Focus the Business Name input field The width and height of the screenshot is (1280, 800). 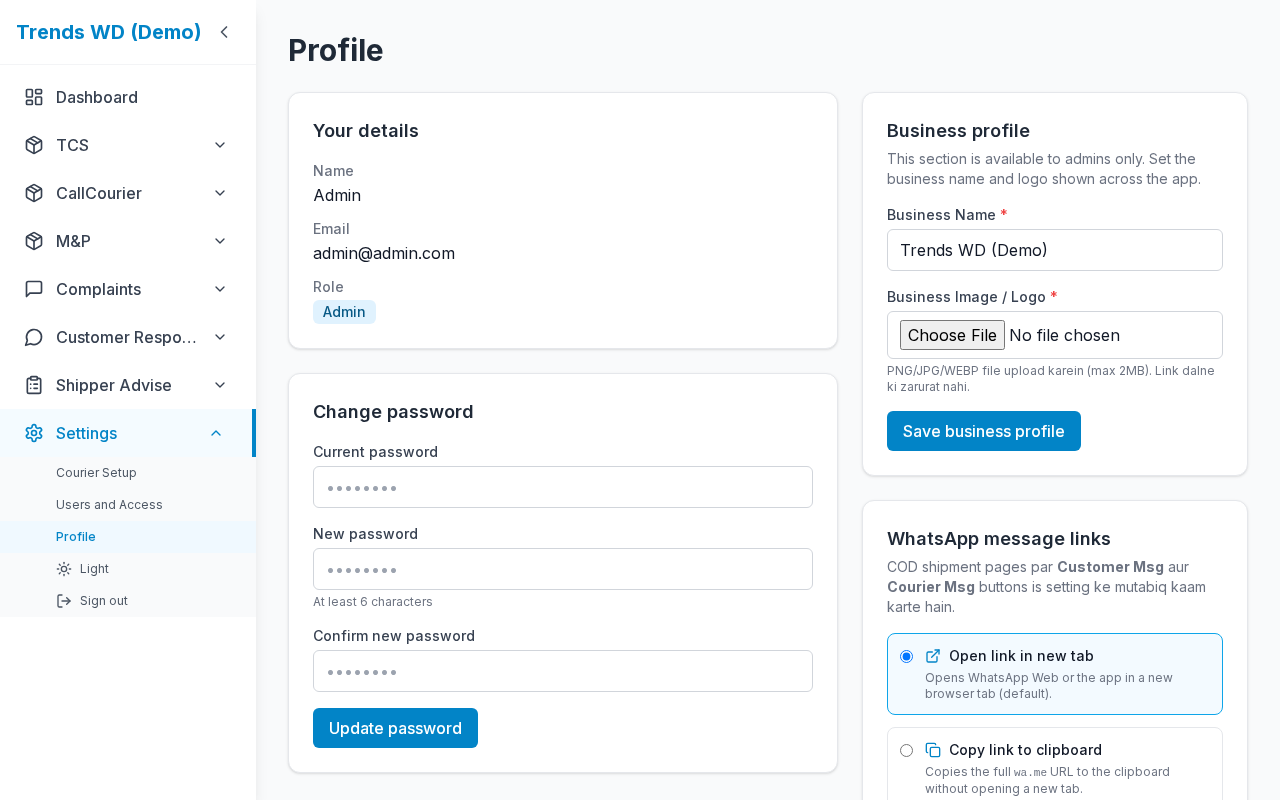[x=1055, y=250]
